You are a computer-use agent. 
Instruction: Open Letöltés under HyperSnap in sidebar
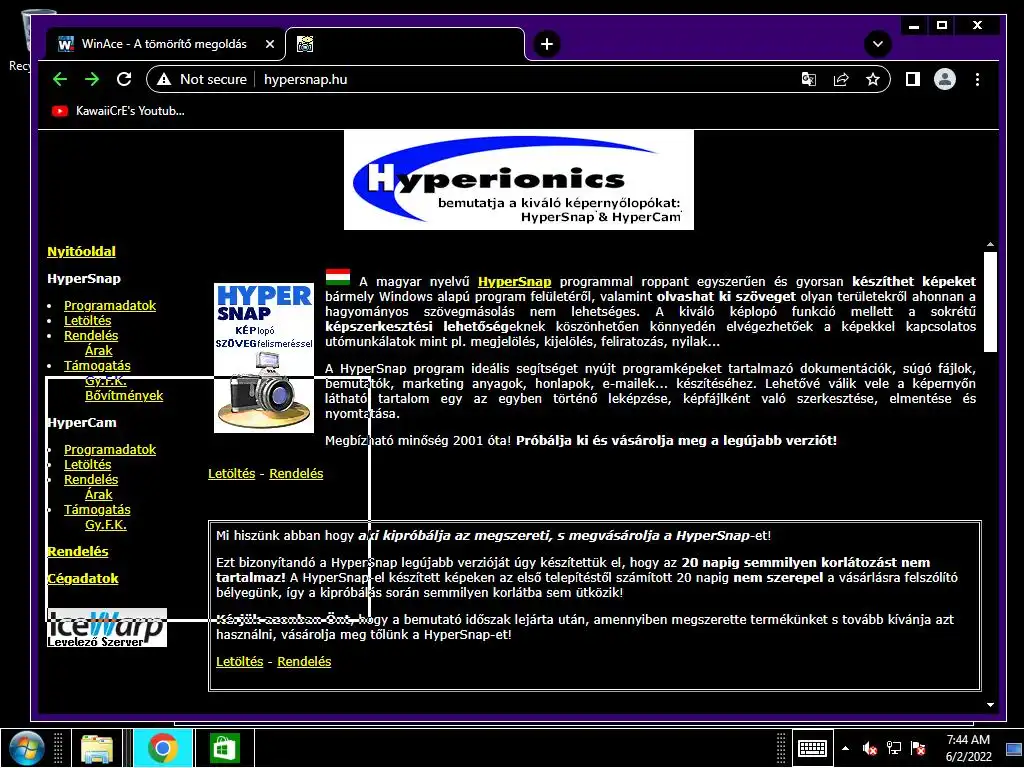pos(88,321)
